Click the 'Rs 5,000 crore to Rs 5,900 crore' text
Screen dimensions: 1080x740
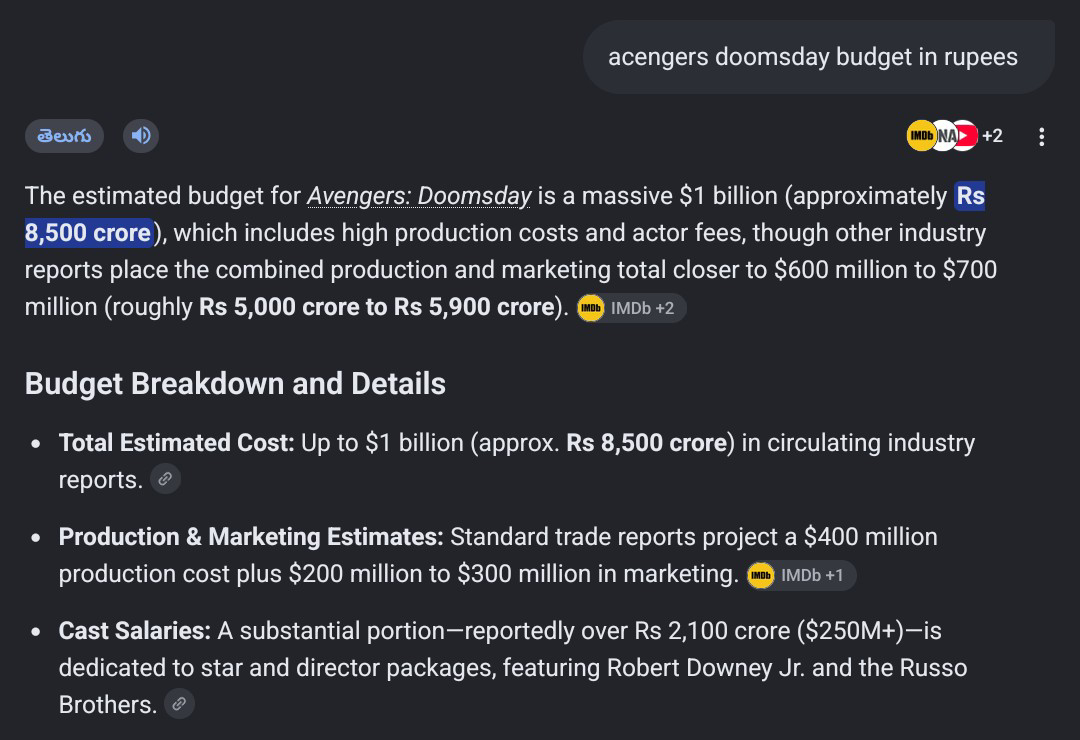click(x=377, y=307)
